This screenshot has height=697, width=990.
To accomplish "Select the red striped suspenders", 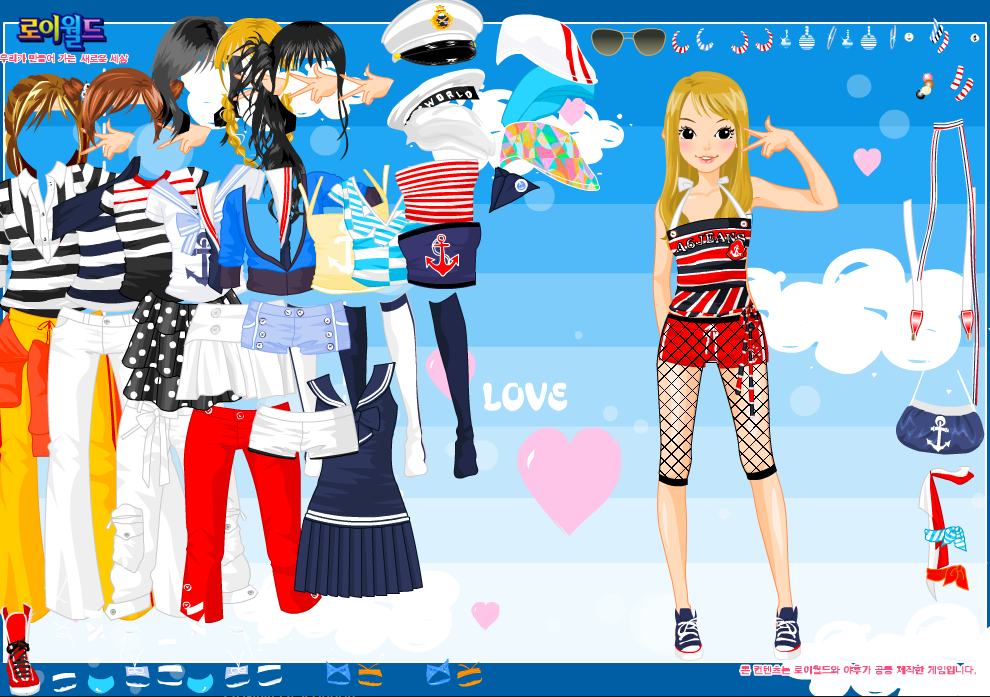I will tap(940, 230).
